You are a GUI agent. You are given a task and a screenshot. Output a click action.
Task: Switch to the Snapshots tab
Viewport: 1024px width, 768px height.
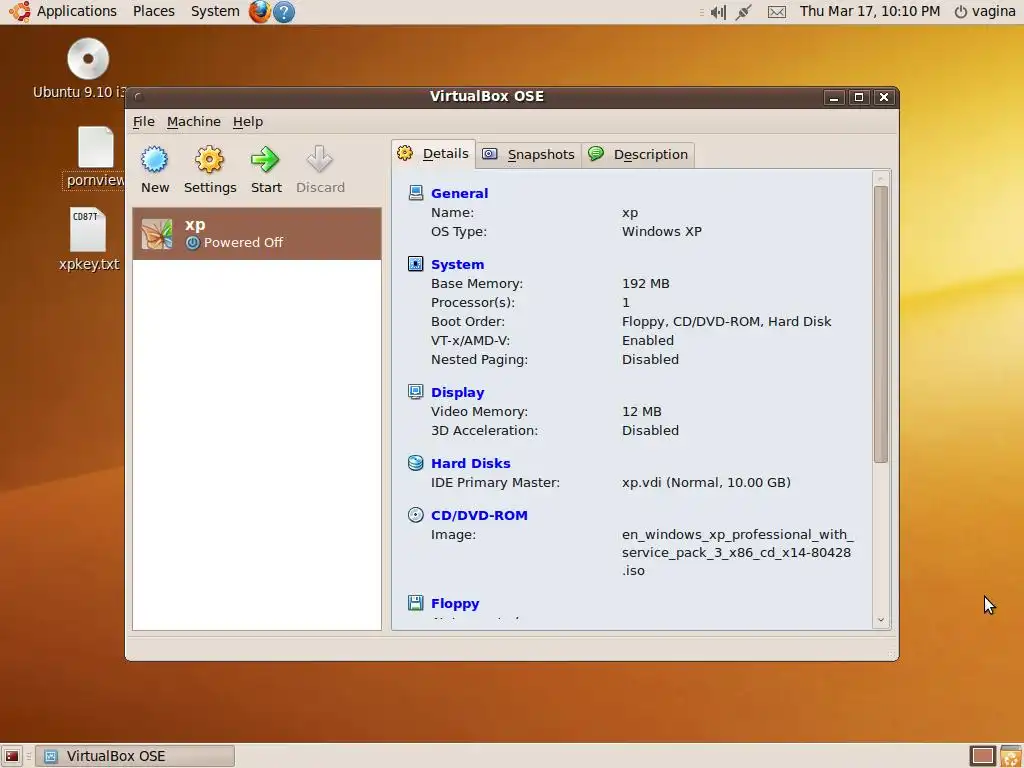528,155
